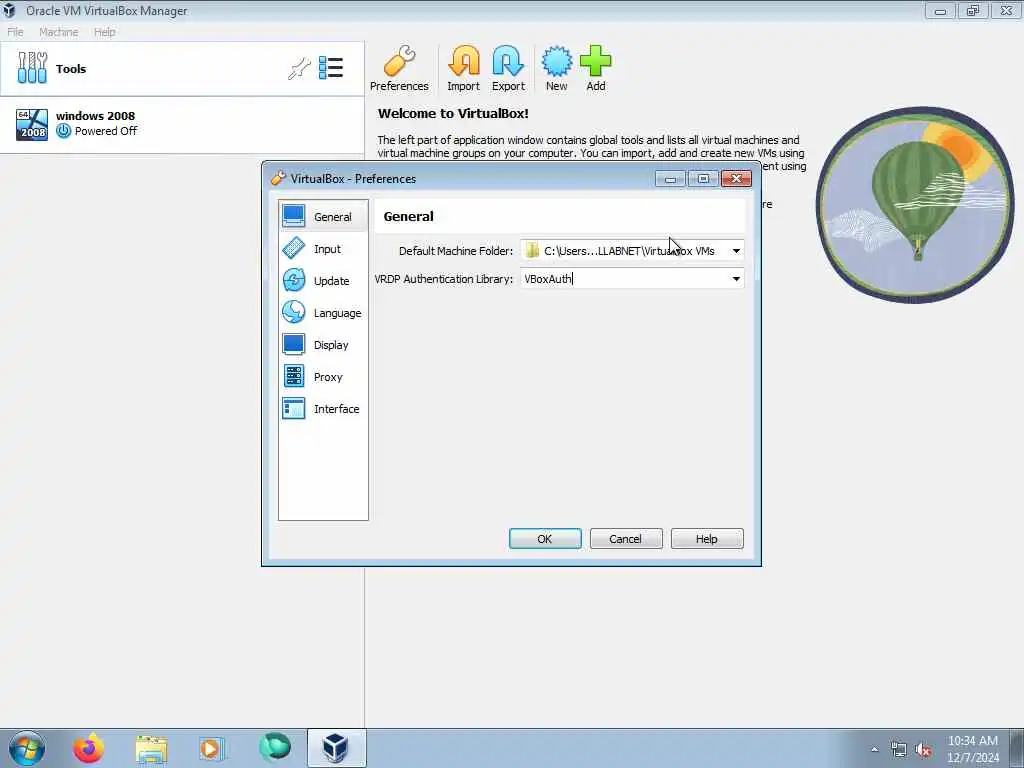The image size is (1024, 768).
Task: Minimize the Preferences dialog window
Action: [x=670, y=179]
